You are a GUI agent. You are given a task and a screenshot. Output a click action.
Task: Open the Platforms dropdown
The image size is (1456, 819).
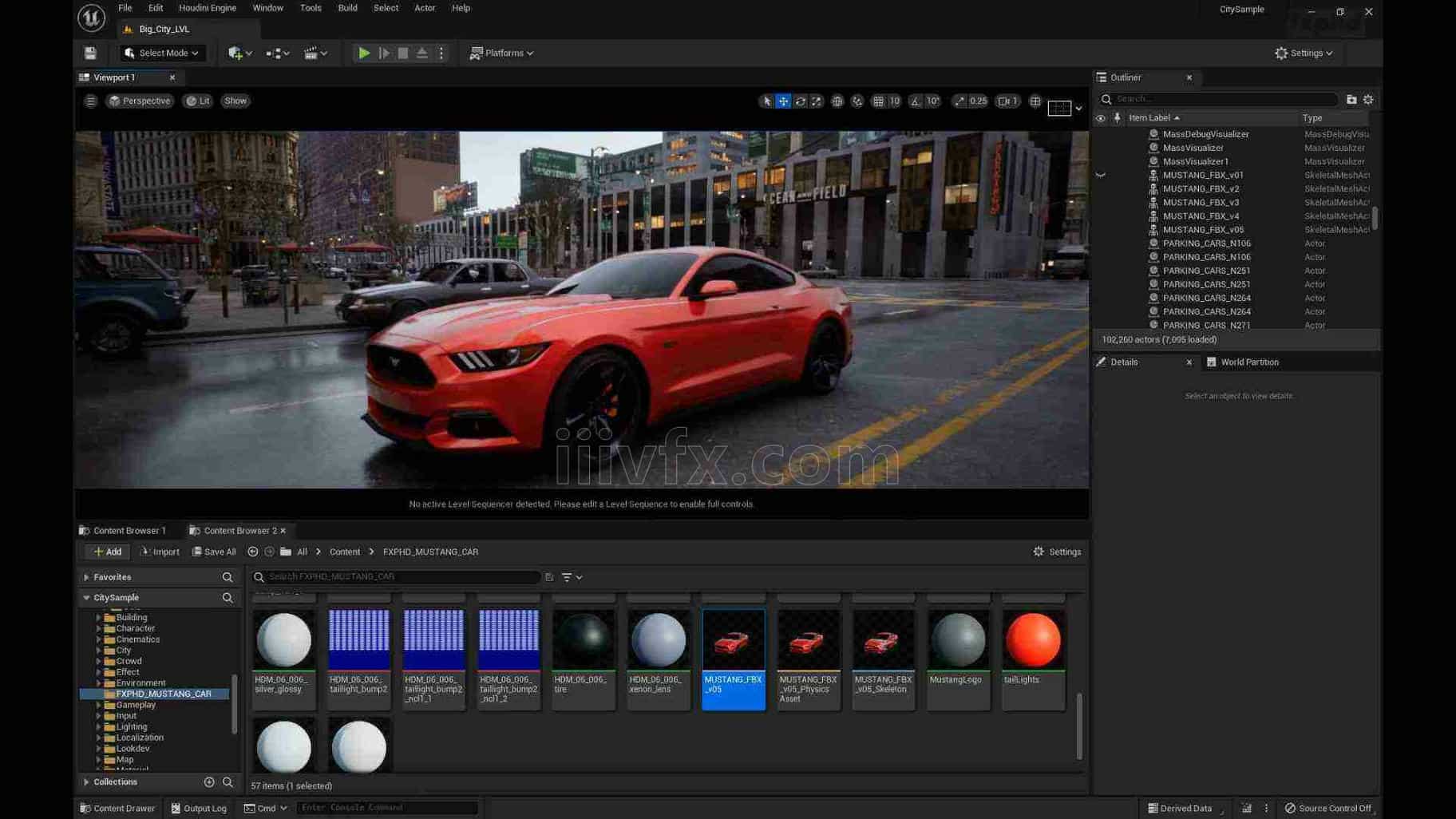[501, 53]
